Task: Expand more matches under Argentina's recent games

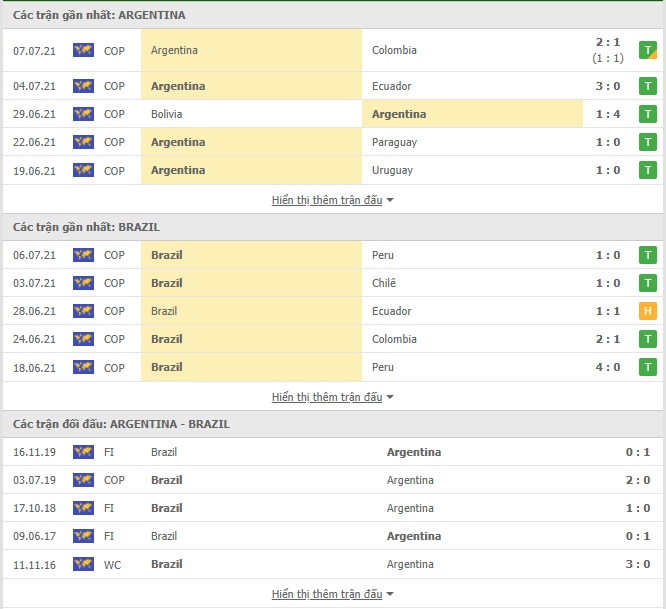Action: tap(333, 200)
